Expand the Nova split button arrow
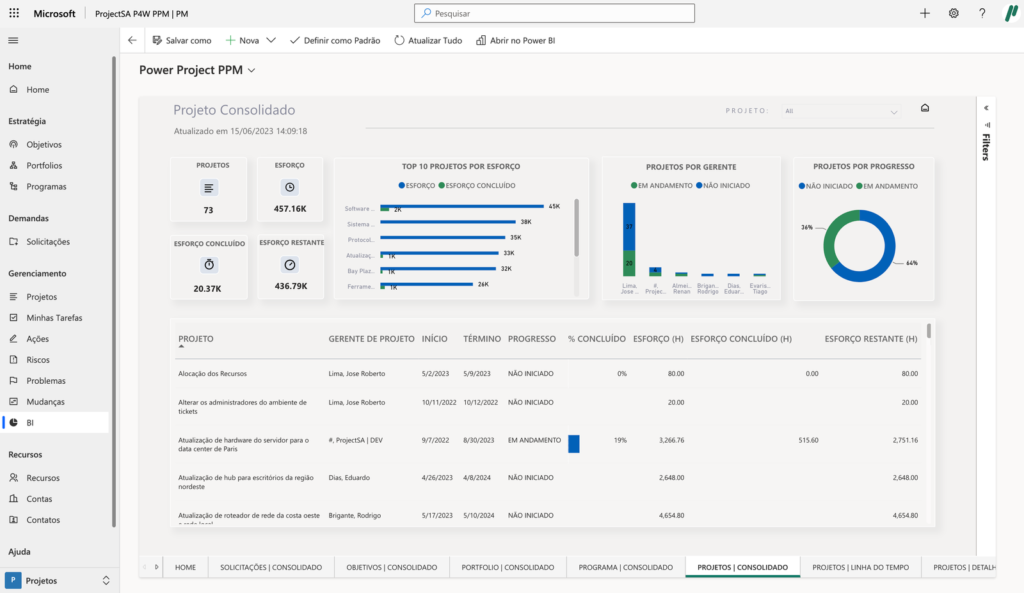Screen dimensions: 1024x593 [271, 40]
